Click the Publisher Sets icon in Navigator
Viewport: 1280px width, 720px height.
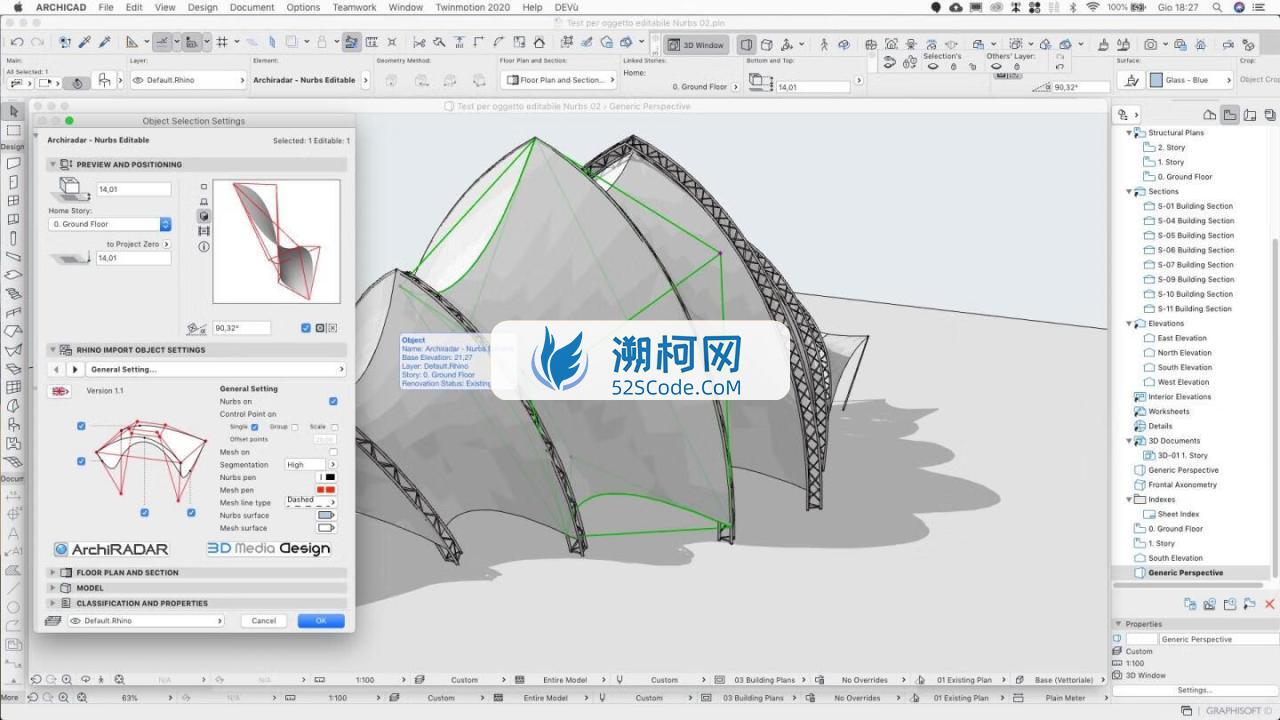coord(1269,115)
